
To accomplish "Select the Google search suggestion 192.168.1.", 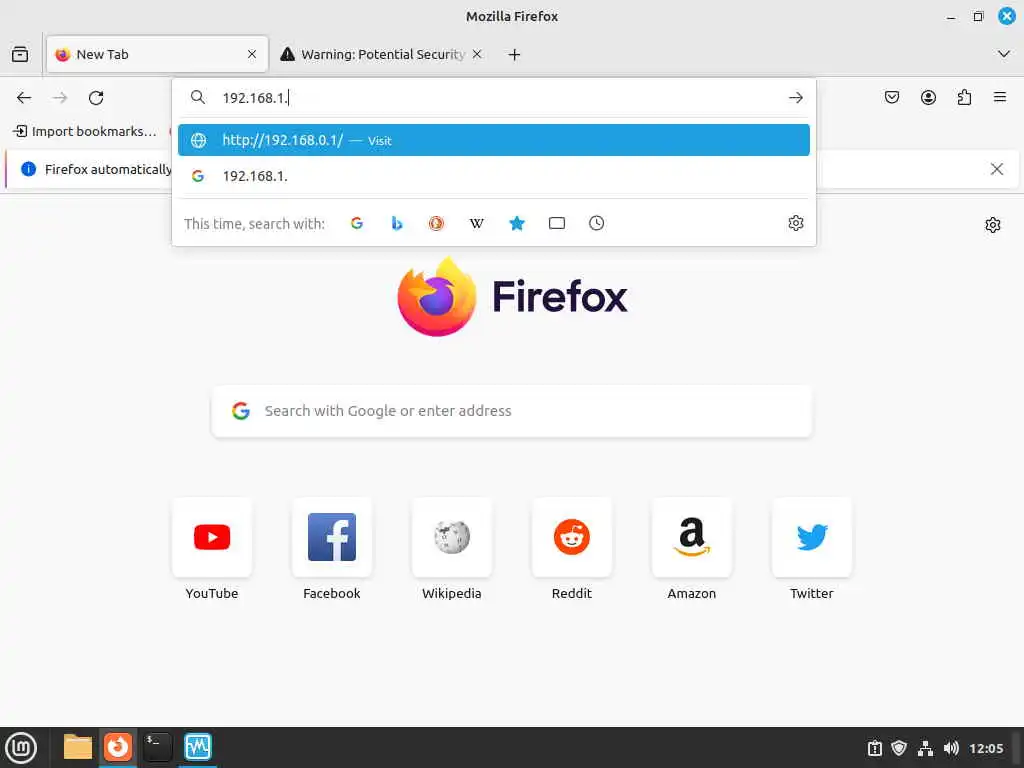I will coord(494,176).
